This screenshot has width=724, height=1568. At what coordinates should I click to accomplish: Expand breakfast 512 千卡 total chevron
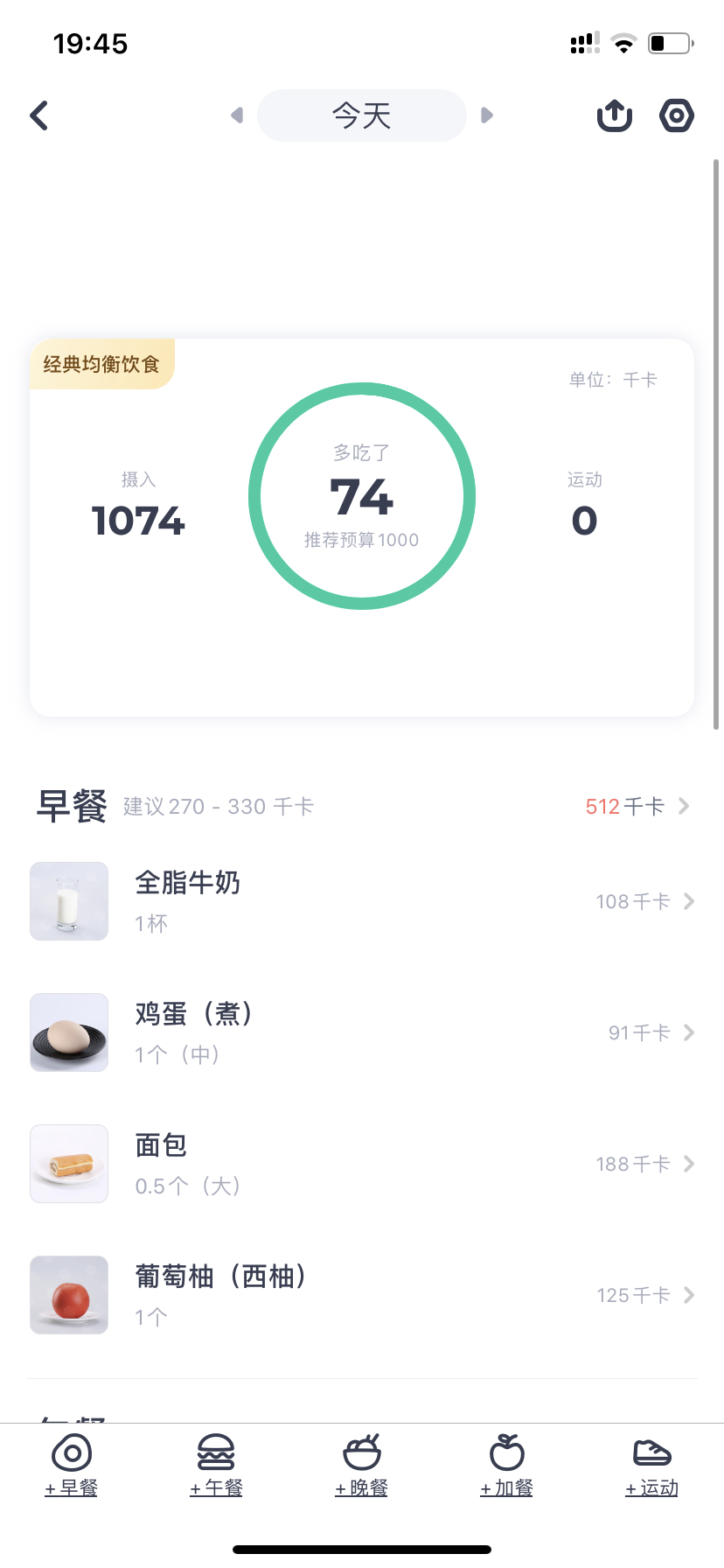684,806
